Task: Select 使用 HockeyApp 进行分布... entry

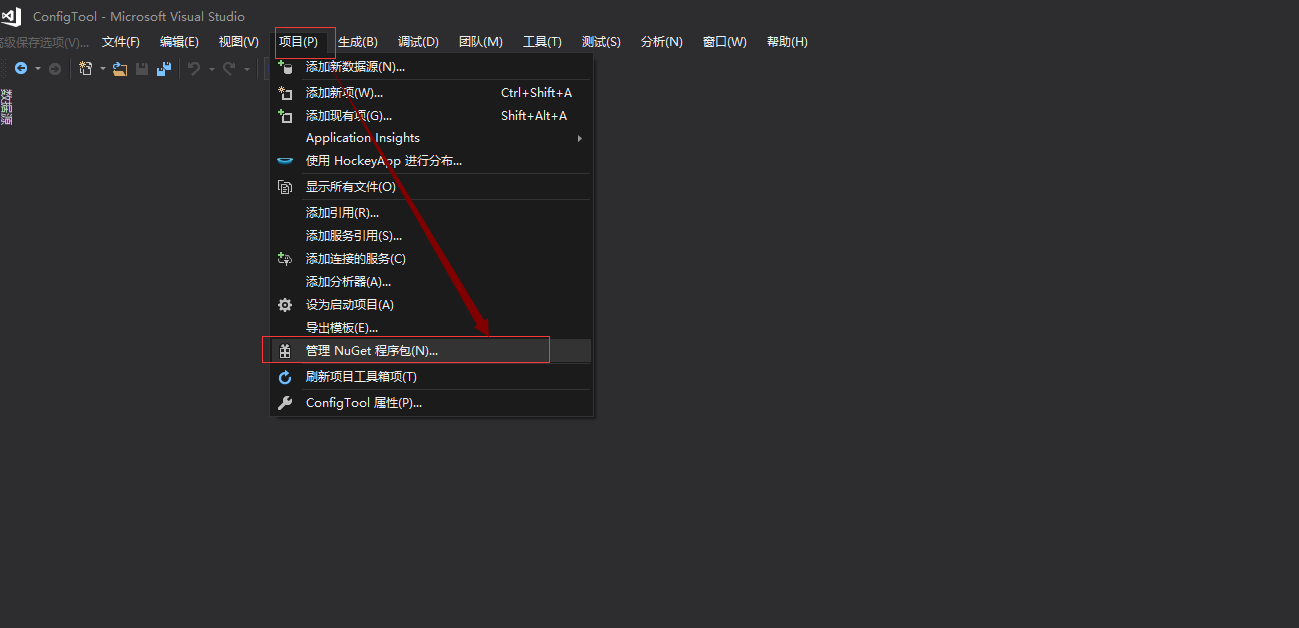Action: pos(432,161)
